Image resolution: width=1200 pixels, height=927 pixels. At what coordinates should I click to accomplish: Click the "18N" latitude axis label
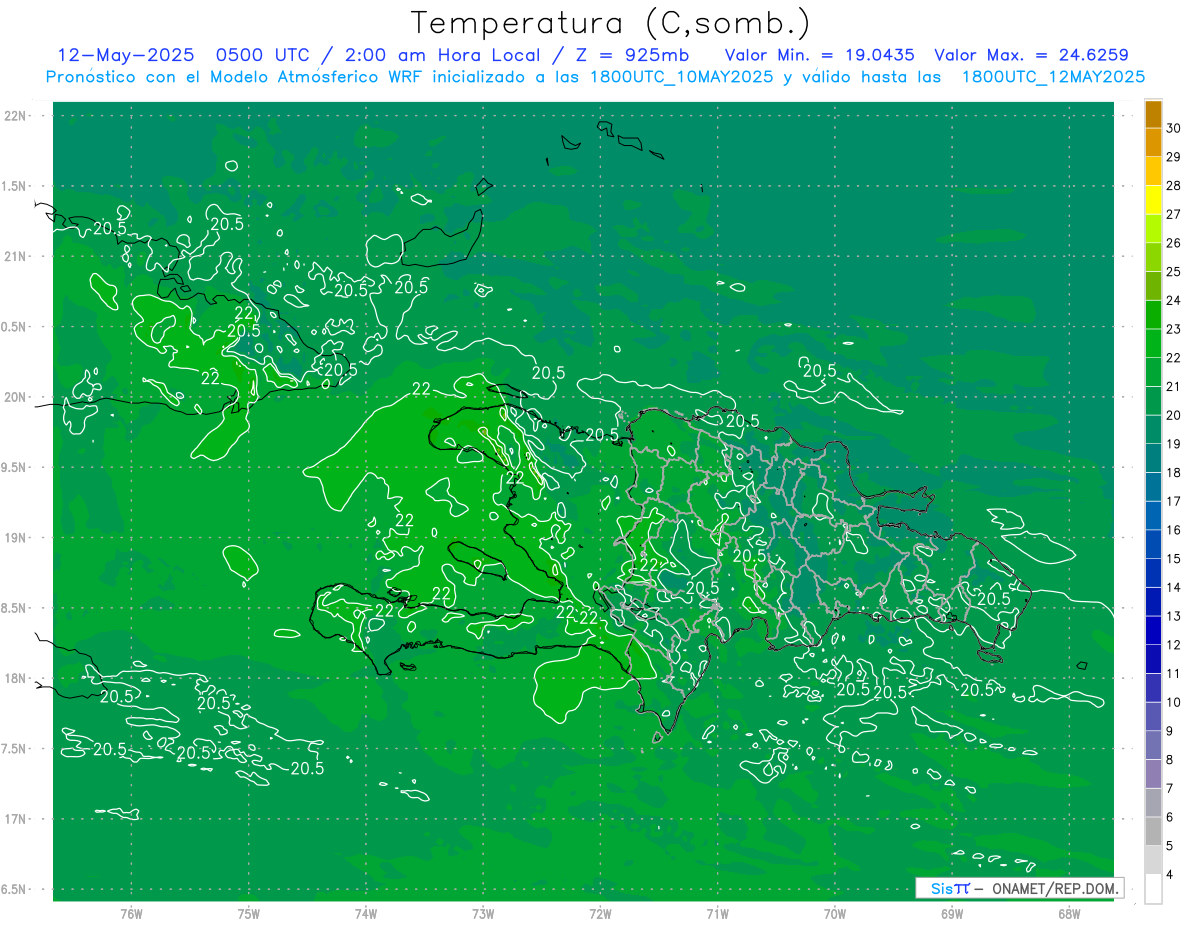coord(16,678)
